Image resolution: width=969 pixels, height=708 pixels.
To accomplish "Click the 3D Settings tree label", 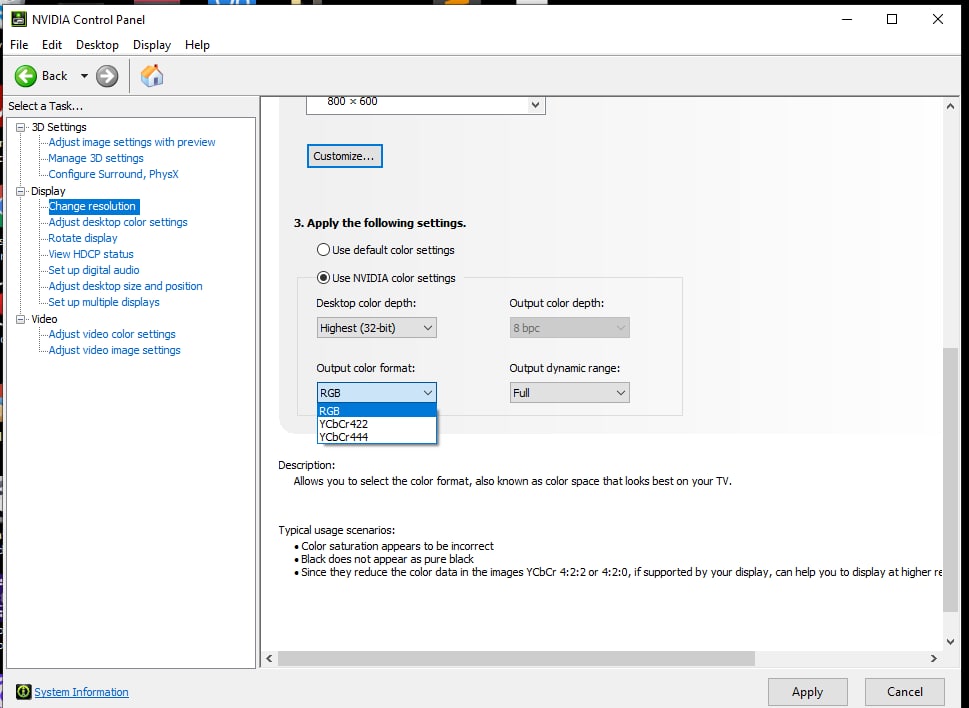I will click(x=59, y=127).
